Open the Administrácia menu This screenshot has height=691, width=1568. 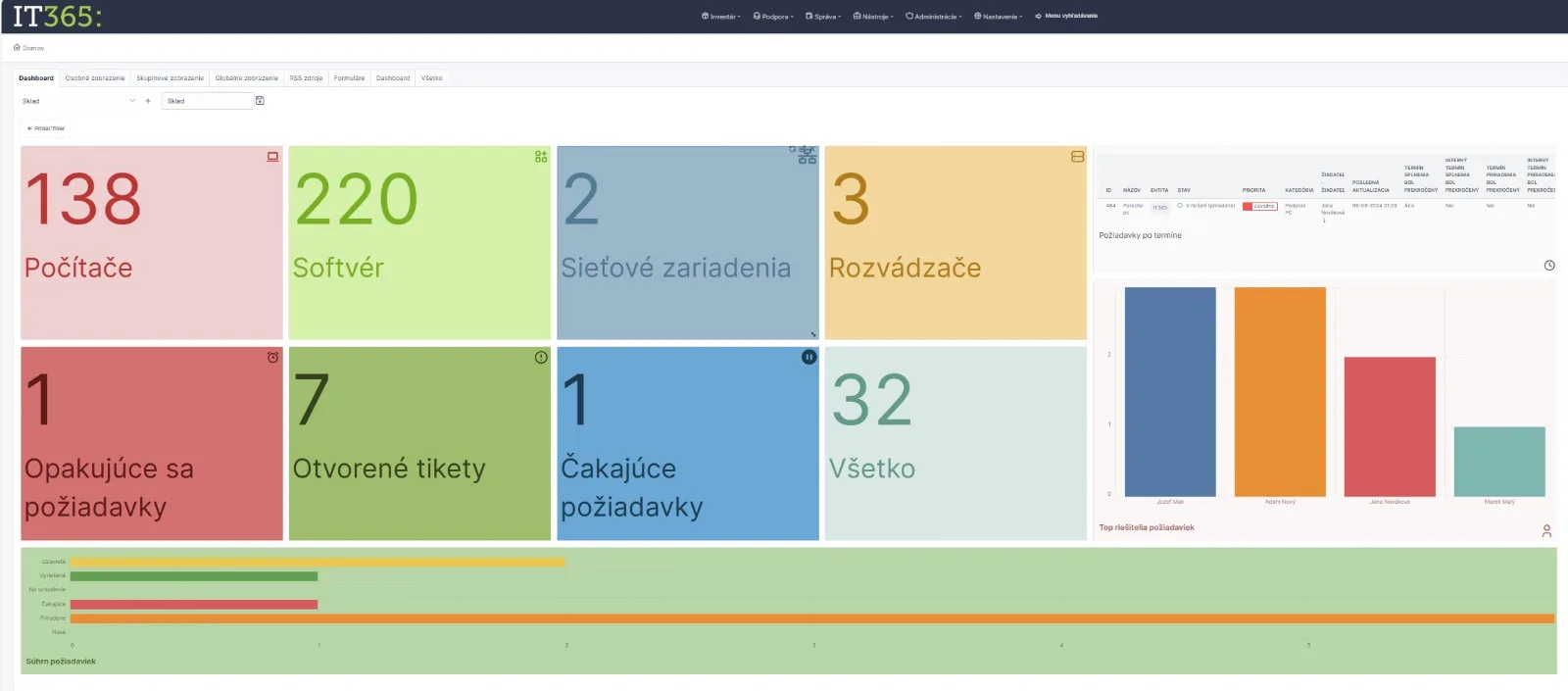coord(934,17)
